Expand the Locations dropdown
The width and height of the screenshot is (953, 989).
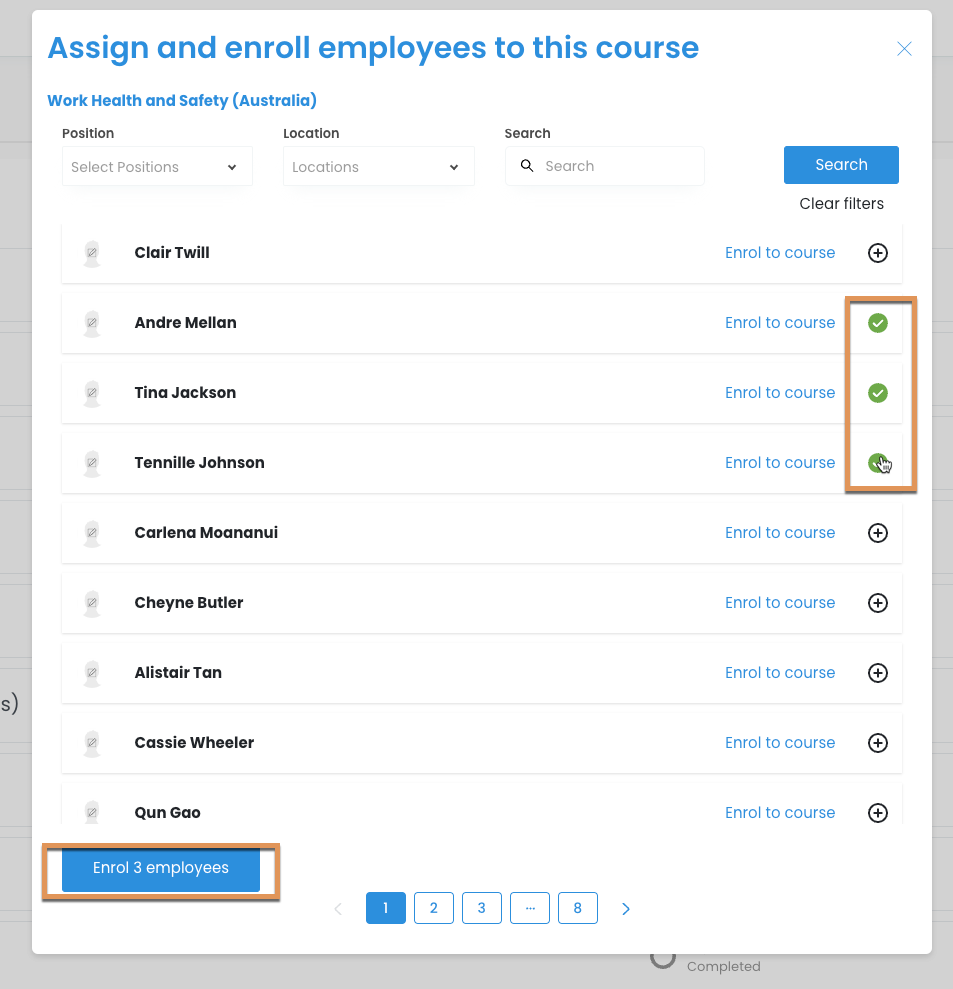coord(378,167)
